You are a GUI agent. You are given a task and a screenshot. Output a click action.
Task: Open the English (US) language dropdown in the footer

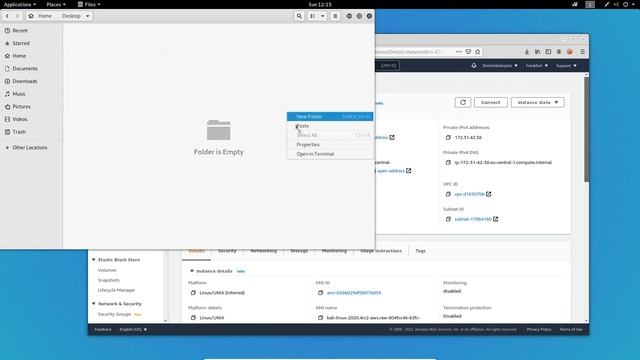click(133, 329)
